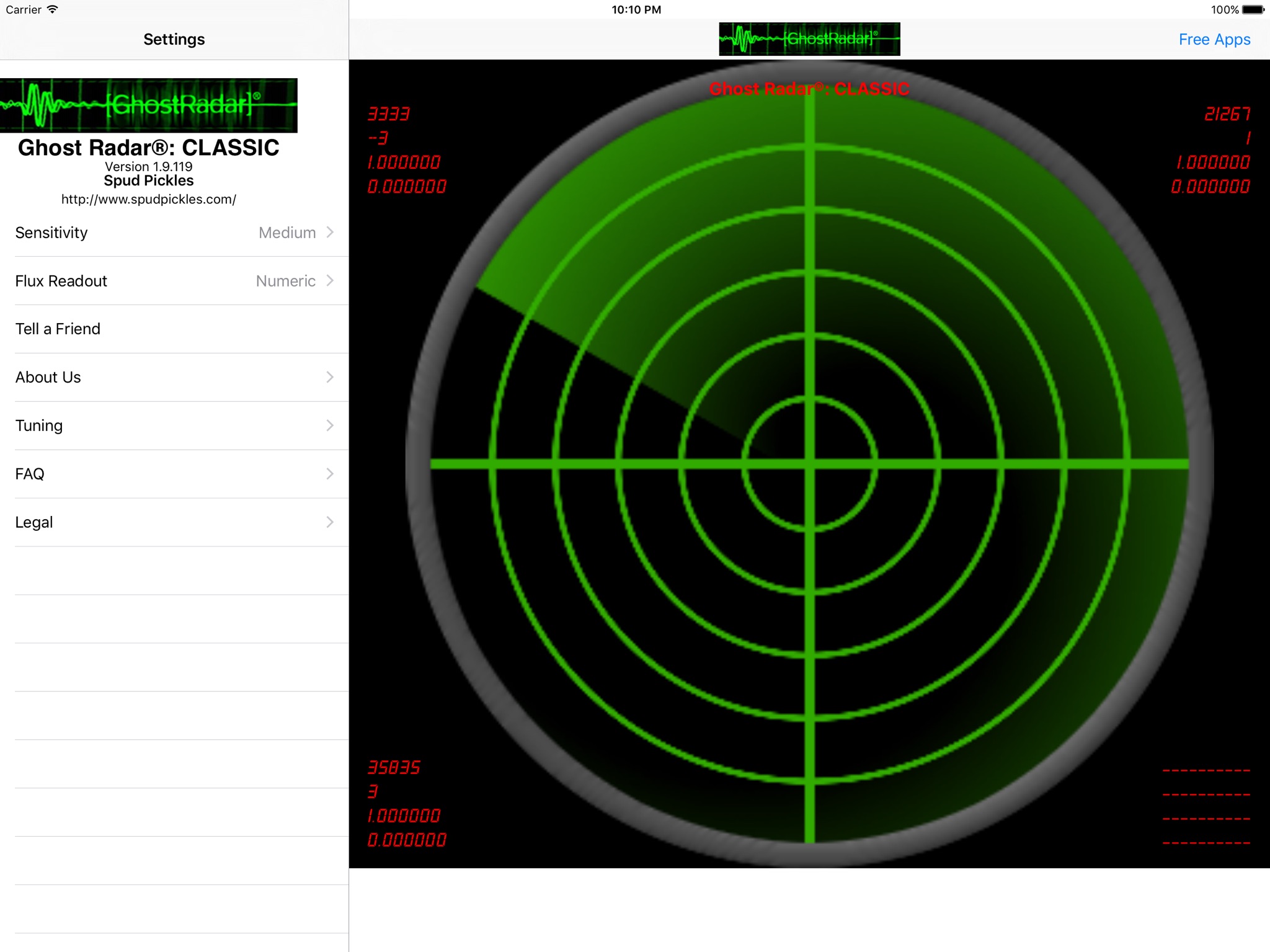Image resolution: width=1270 pixels, height=952 pixels.
Task: Tap the Settings panel title
Action: (174, 40)
